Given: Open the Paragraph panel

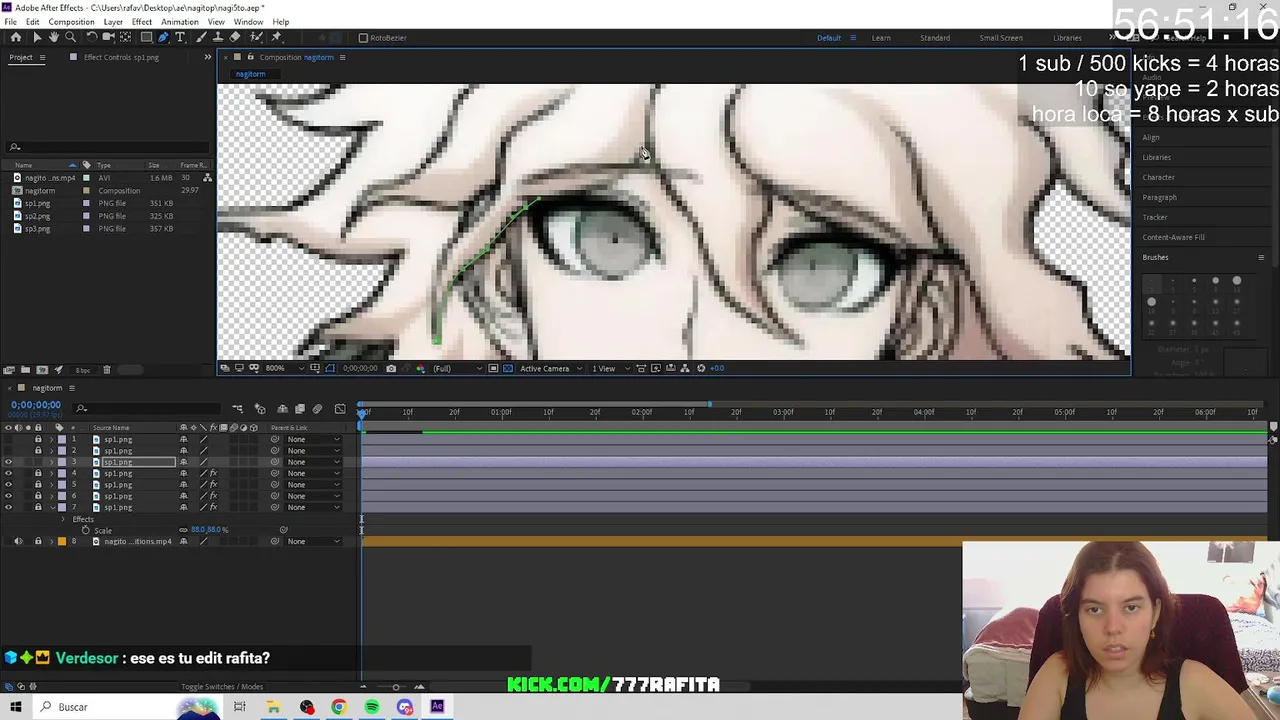Looking at the screenshot, I should pos(1160,197).
